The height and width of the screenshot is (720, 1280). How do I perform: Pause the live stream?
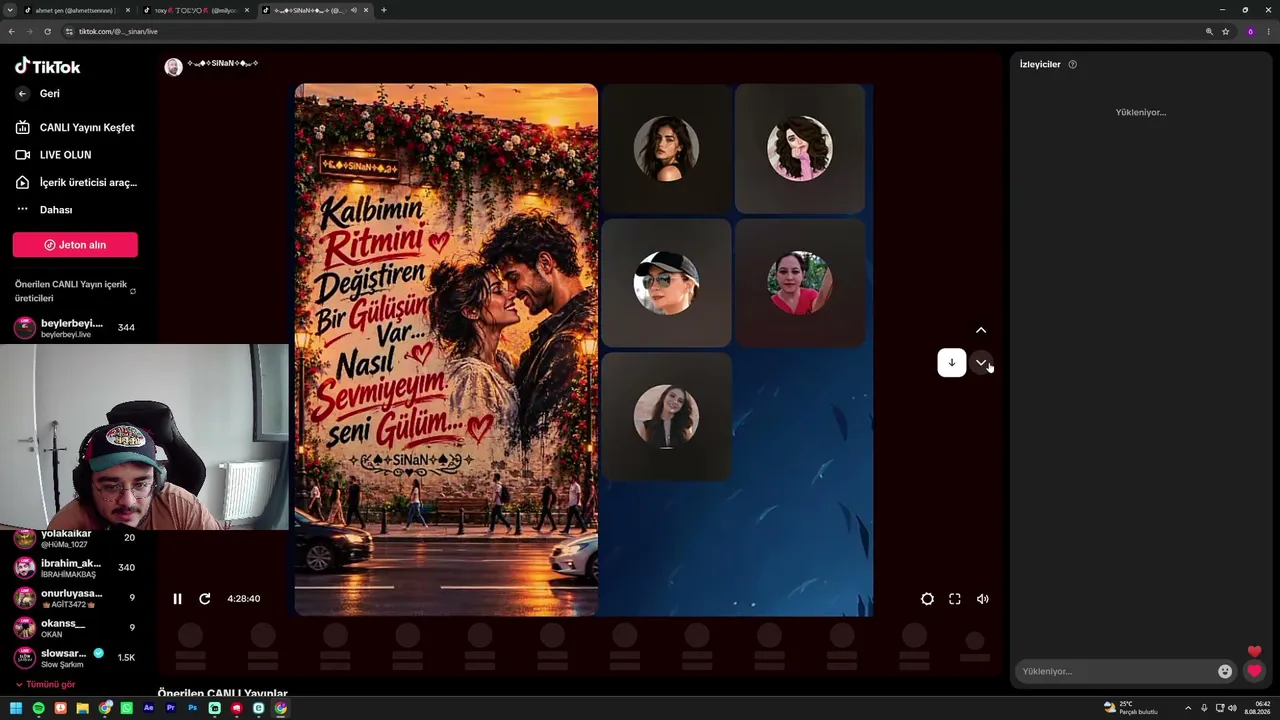pyautogui.click(x=177, y=599)
